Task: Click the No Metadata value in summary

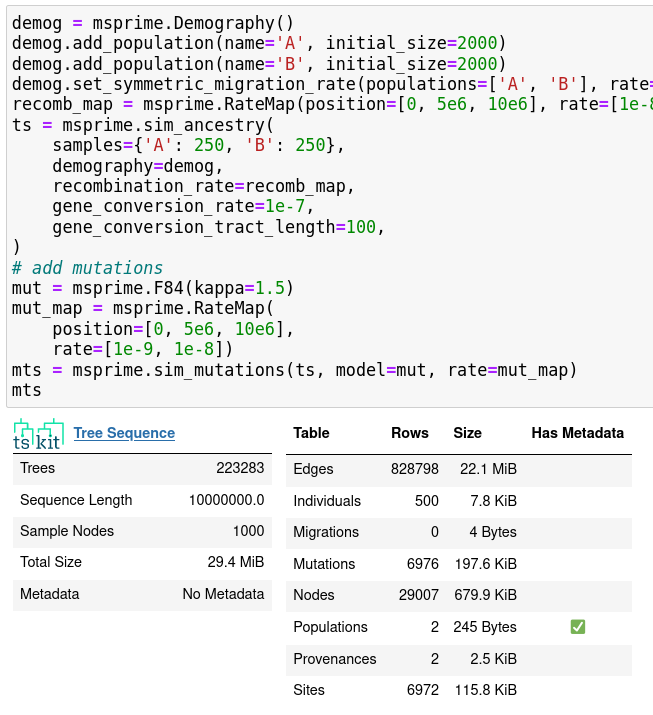Action: pos(223,594)
